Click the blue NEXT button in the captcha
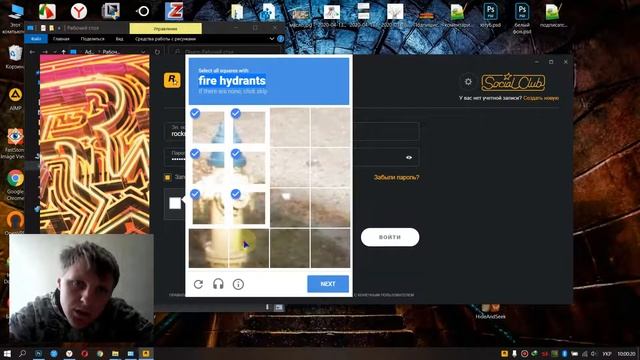The image size is (640, 360). (328, 284)
